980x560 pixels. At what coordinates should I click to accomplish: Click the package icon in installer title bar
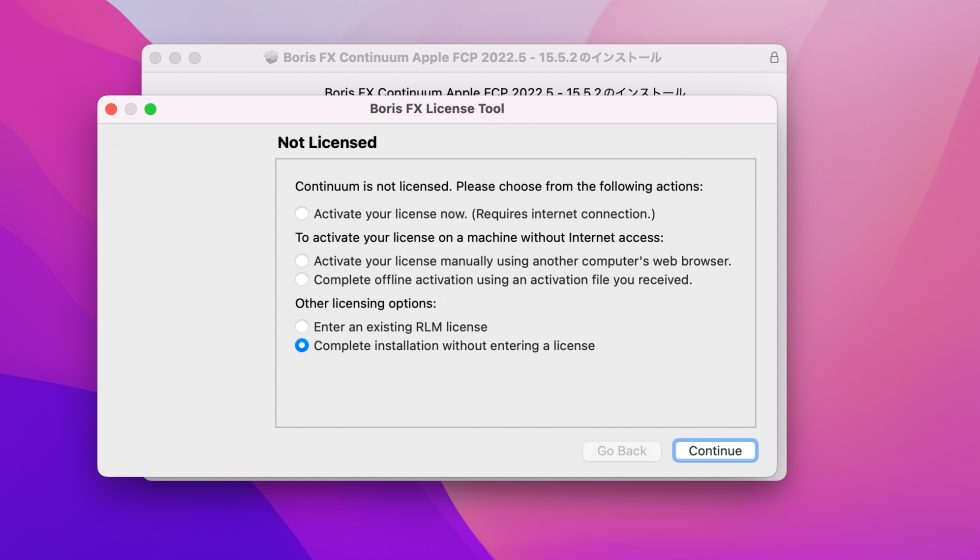tap(271, 58)
